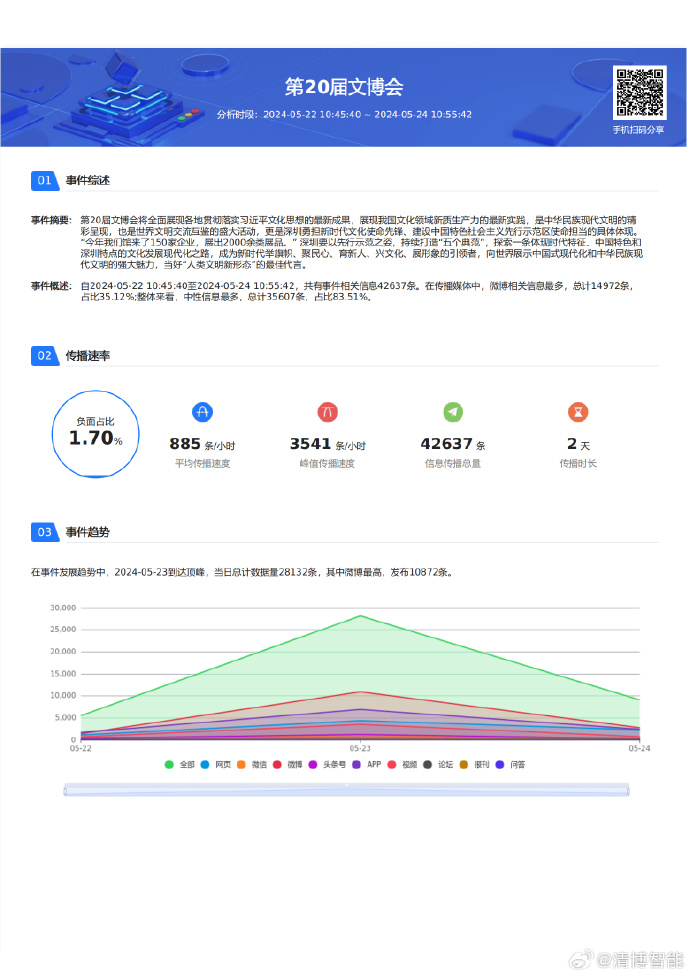Toggle the 微博 legend item
Image resolution: width=690 pixels, height=976 pixels.
(287, 764)
